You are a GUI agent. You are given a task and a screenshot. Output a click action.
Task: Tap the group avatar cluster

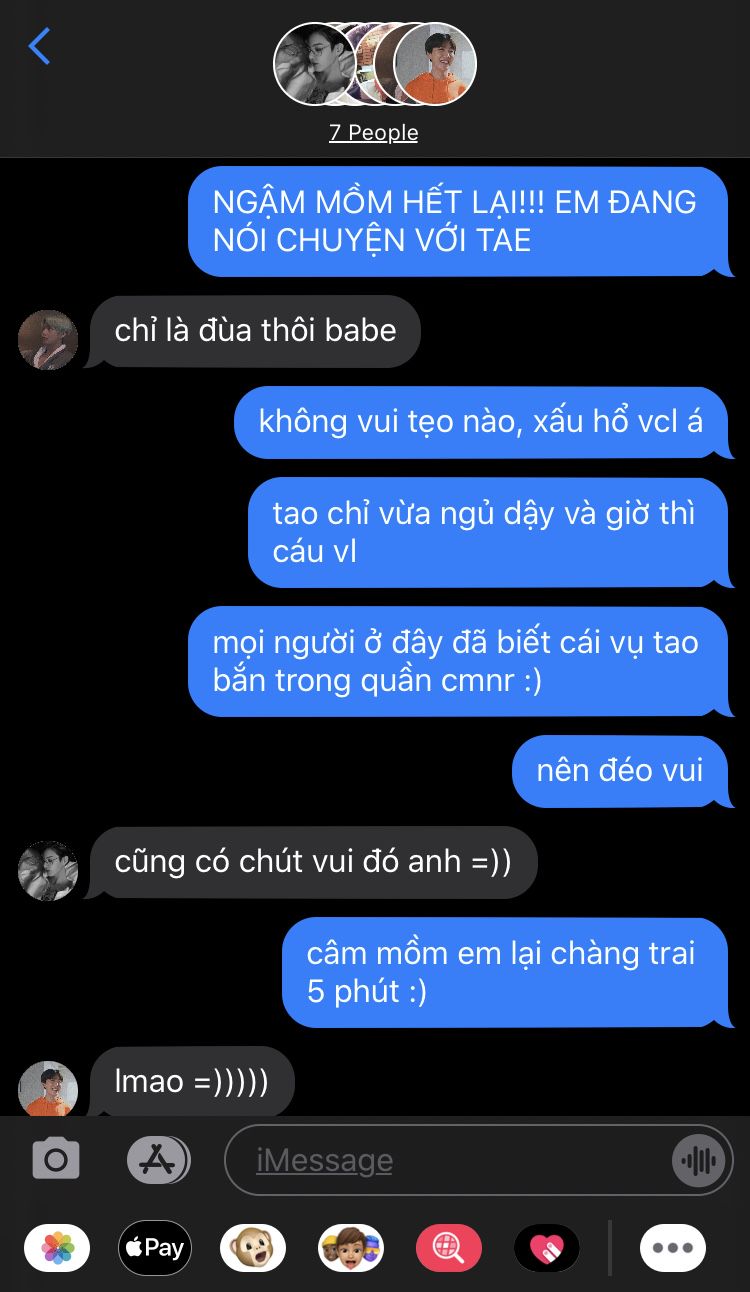click(375, 64)
